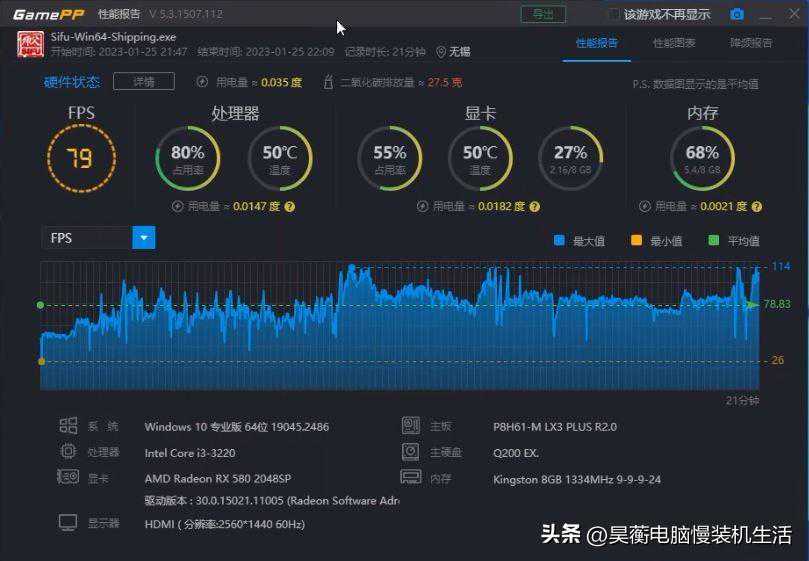809x561 pixels.
Task: Switch to the 性能图表 tab
Action: (x=674, y=43)
